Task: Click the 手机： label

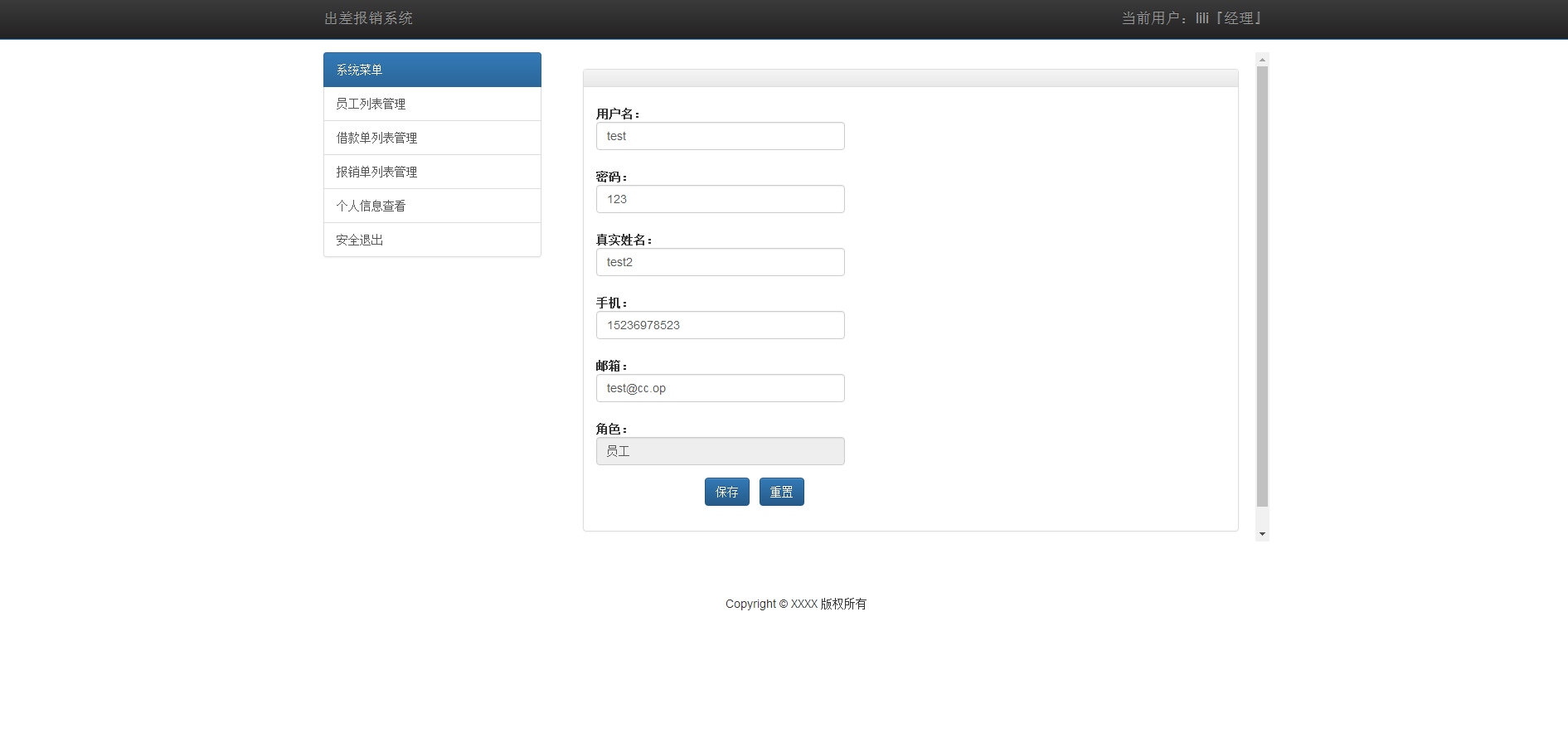Action: (612, 303)
